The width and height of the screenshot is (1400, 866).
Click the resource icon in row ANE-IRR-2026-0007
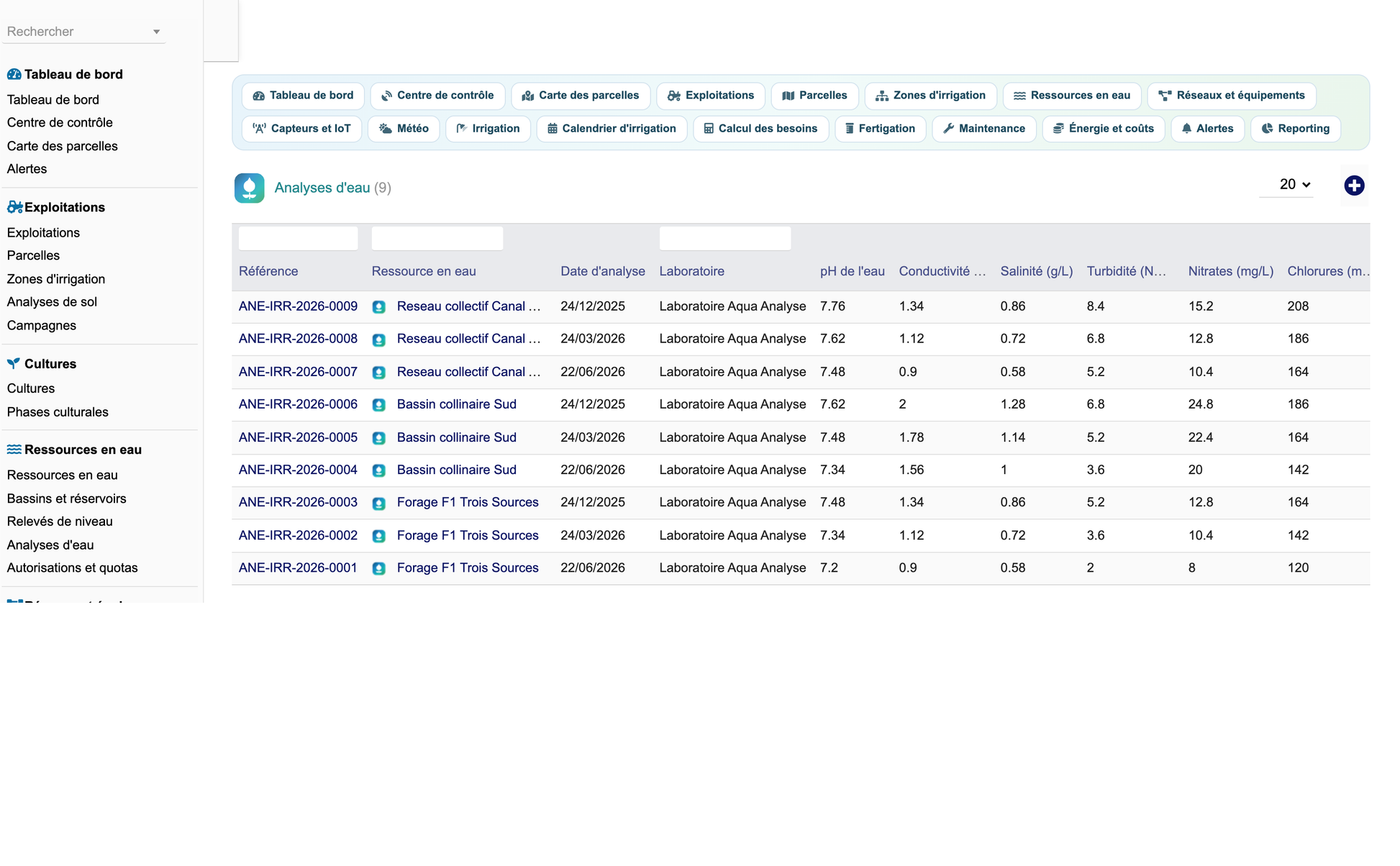[x=379, y=373]
